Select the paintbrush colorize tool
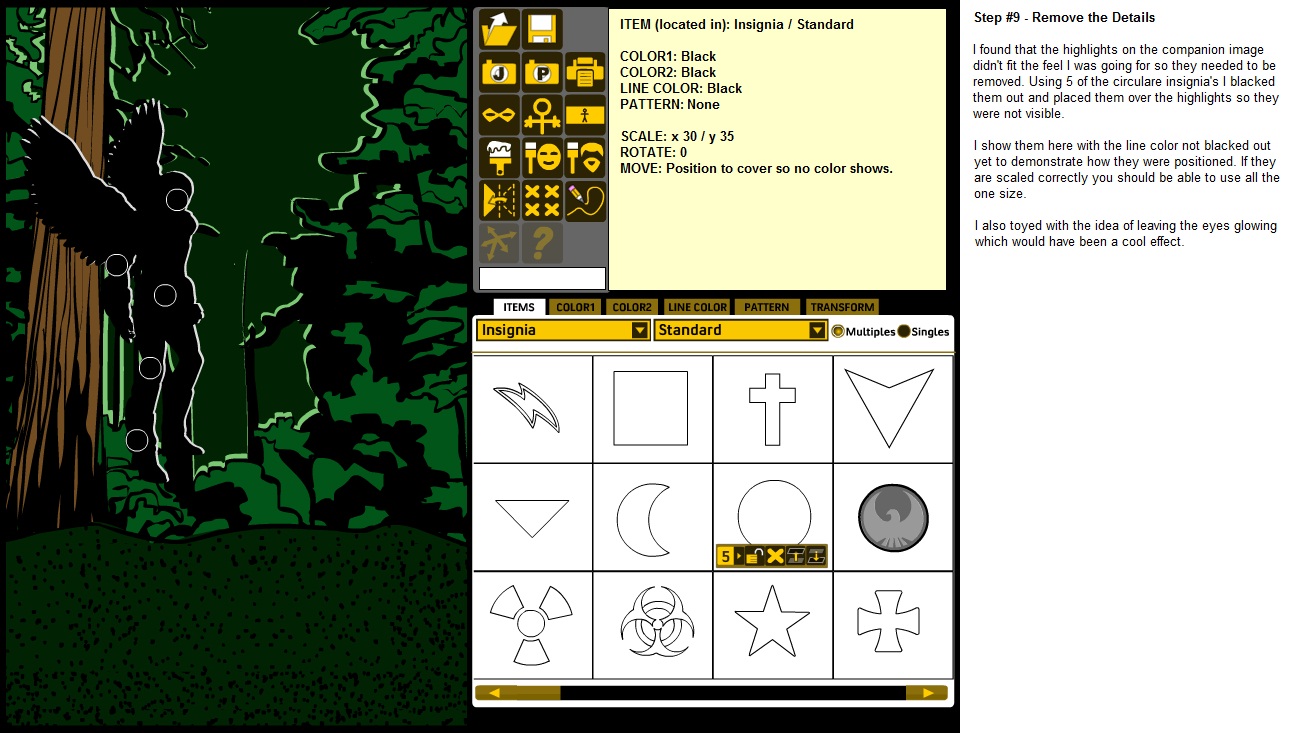This screenshot has width=1300, height=733. click(499, 158)
